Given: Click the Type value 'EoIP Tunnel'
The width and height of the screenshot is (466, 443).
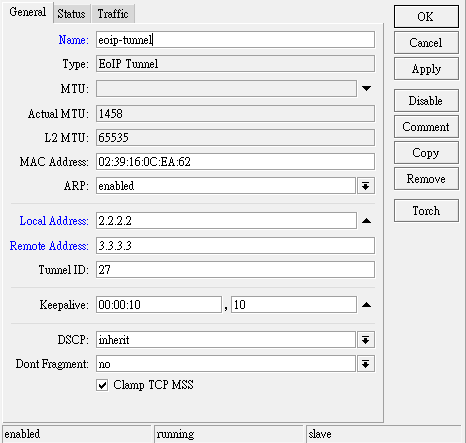Looking at the screenshot, I should (235, 64).
